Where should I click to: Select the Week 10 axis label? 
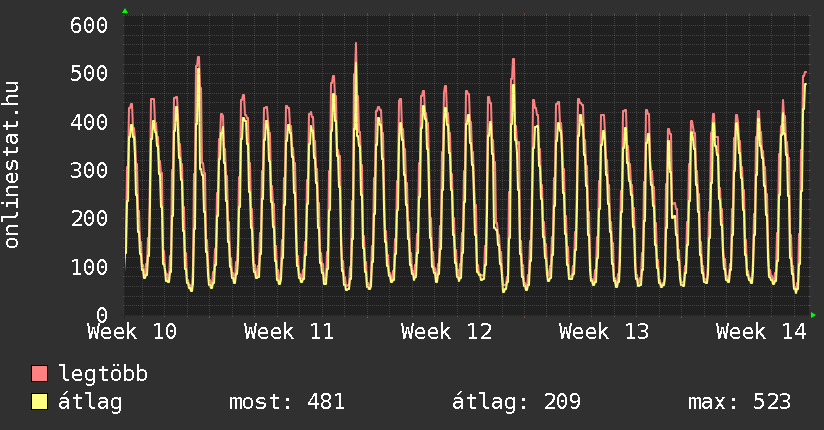click(x=132, y=331)
